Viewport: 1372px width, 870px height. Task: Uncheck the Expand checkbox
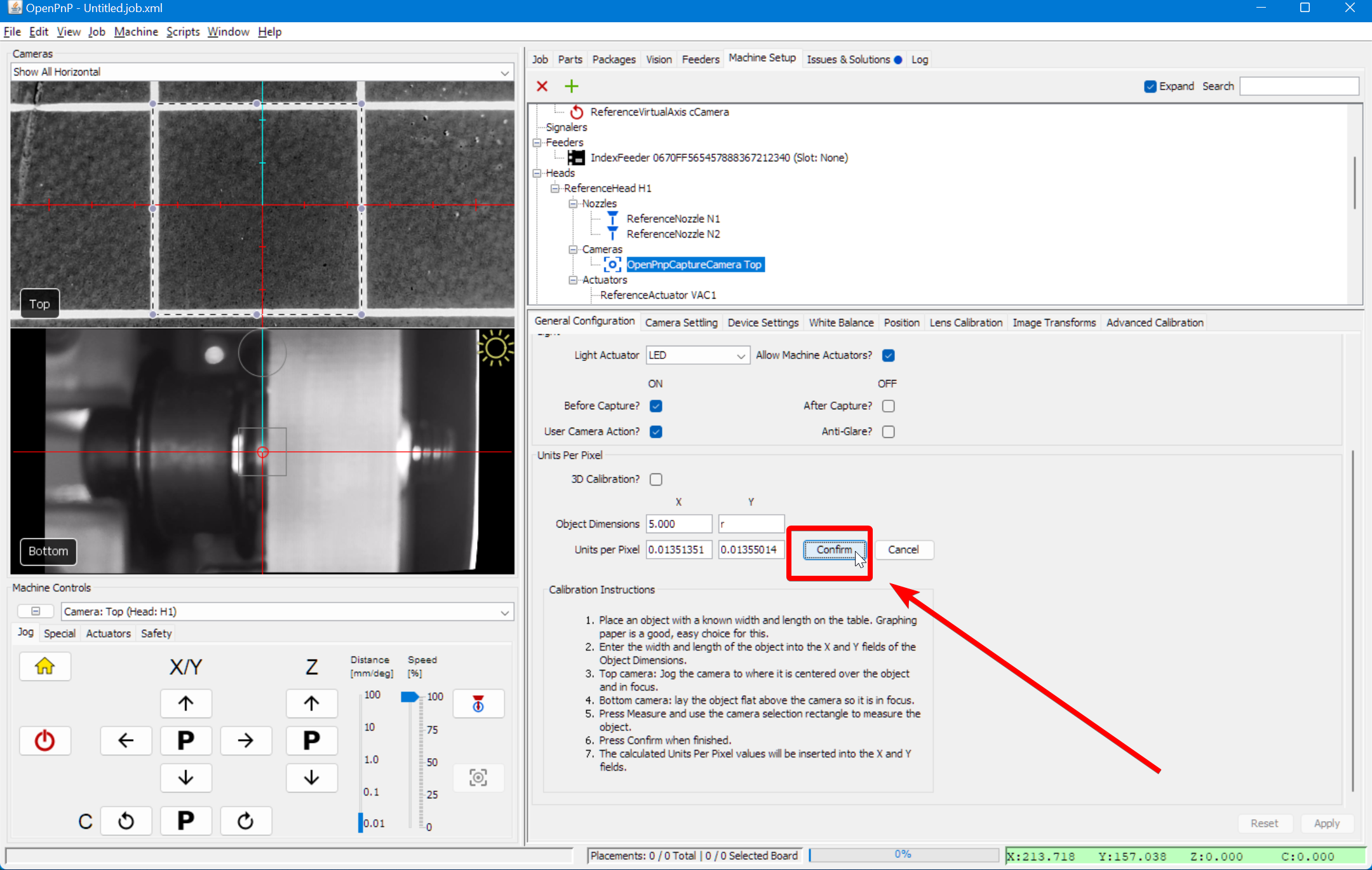pyautogui.click(x=1150, y=86)
